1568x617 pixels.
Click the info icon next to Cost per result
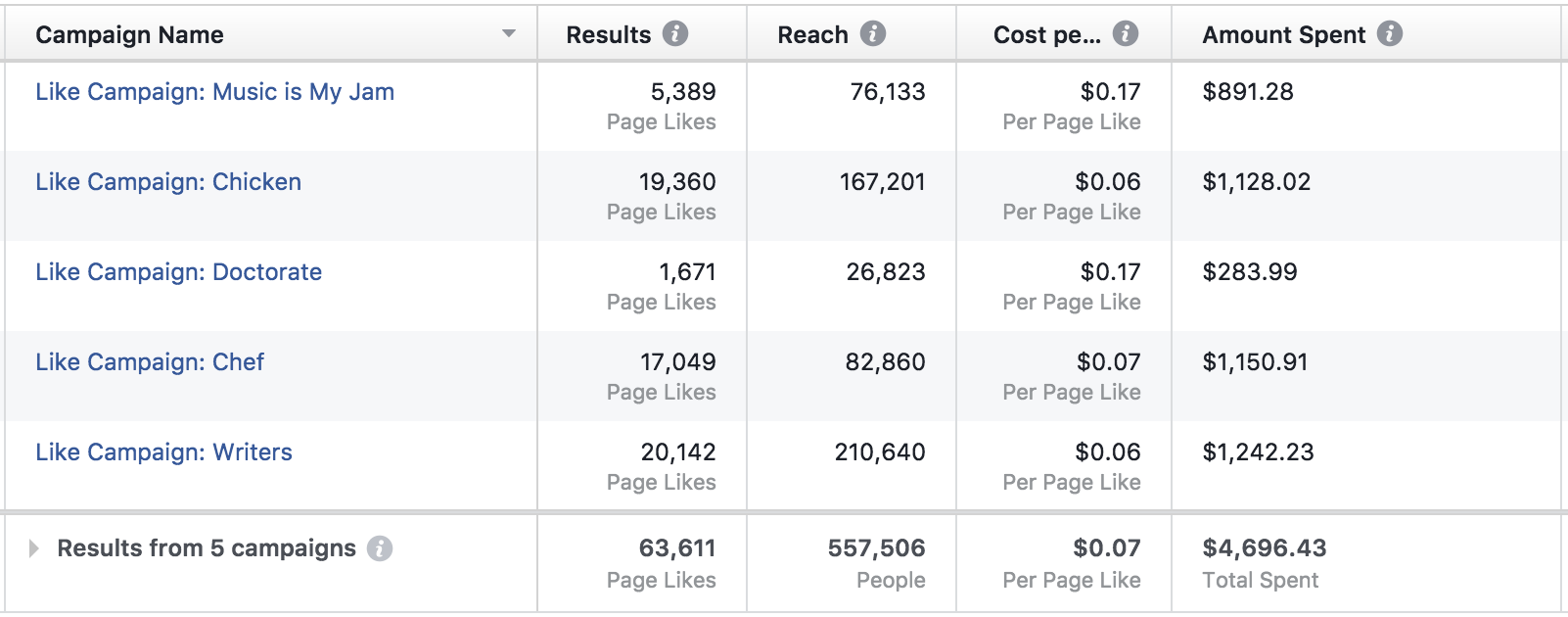click(1126, 34)
